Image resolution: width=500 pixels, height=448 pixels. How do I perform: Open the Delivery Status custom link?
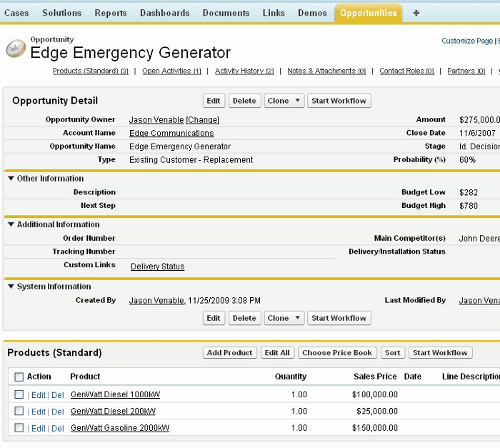(157, 266)
